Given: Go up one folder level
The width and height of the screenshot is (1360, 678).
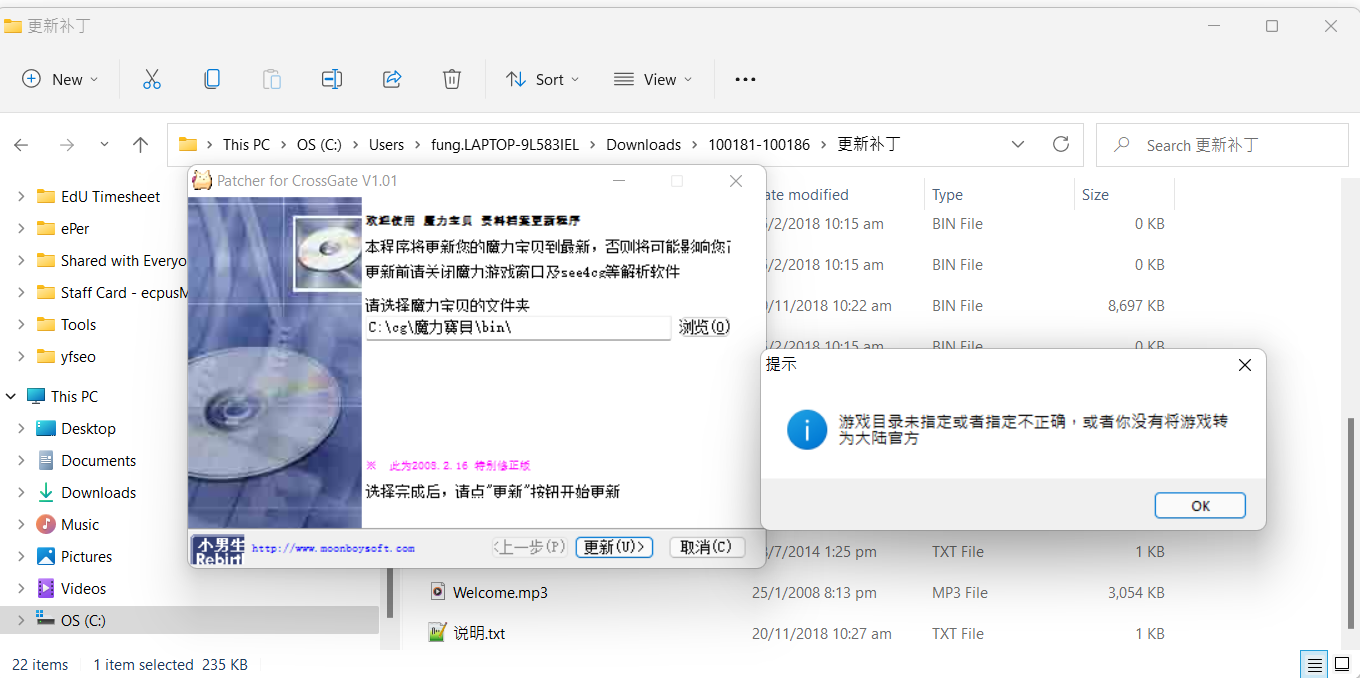Looking at the screenshot, I should click(140, 145).
